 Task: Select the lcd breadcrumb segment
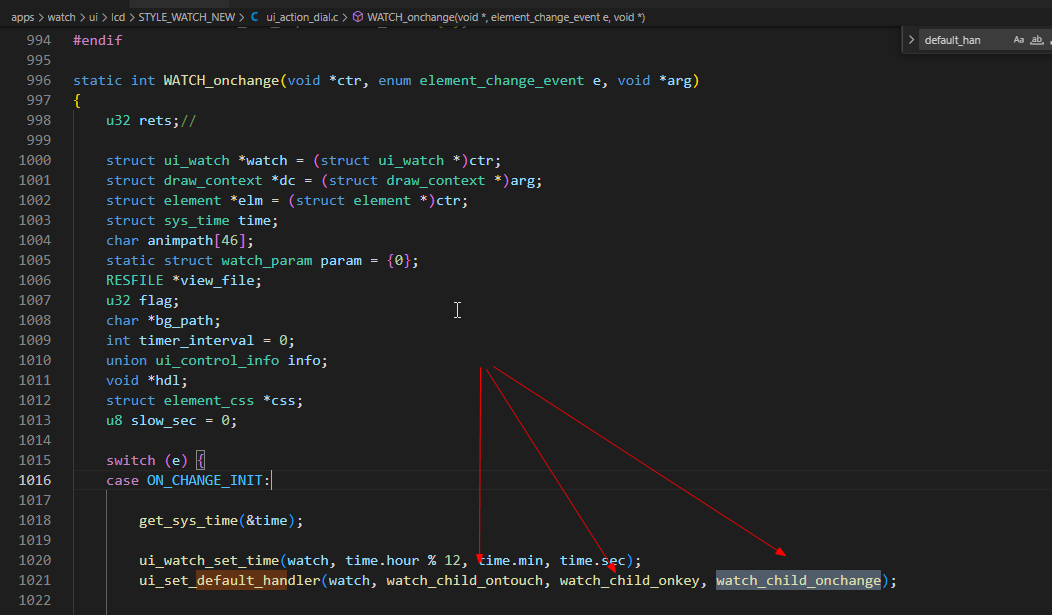[118, 17]
